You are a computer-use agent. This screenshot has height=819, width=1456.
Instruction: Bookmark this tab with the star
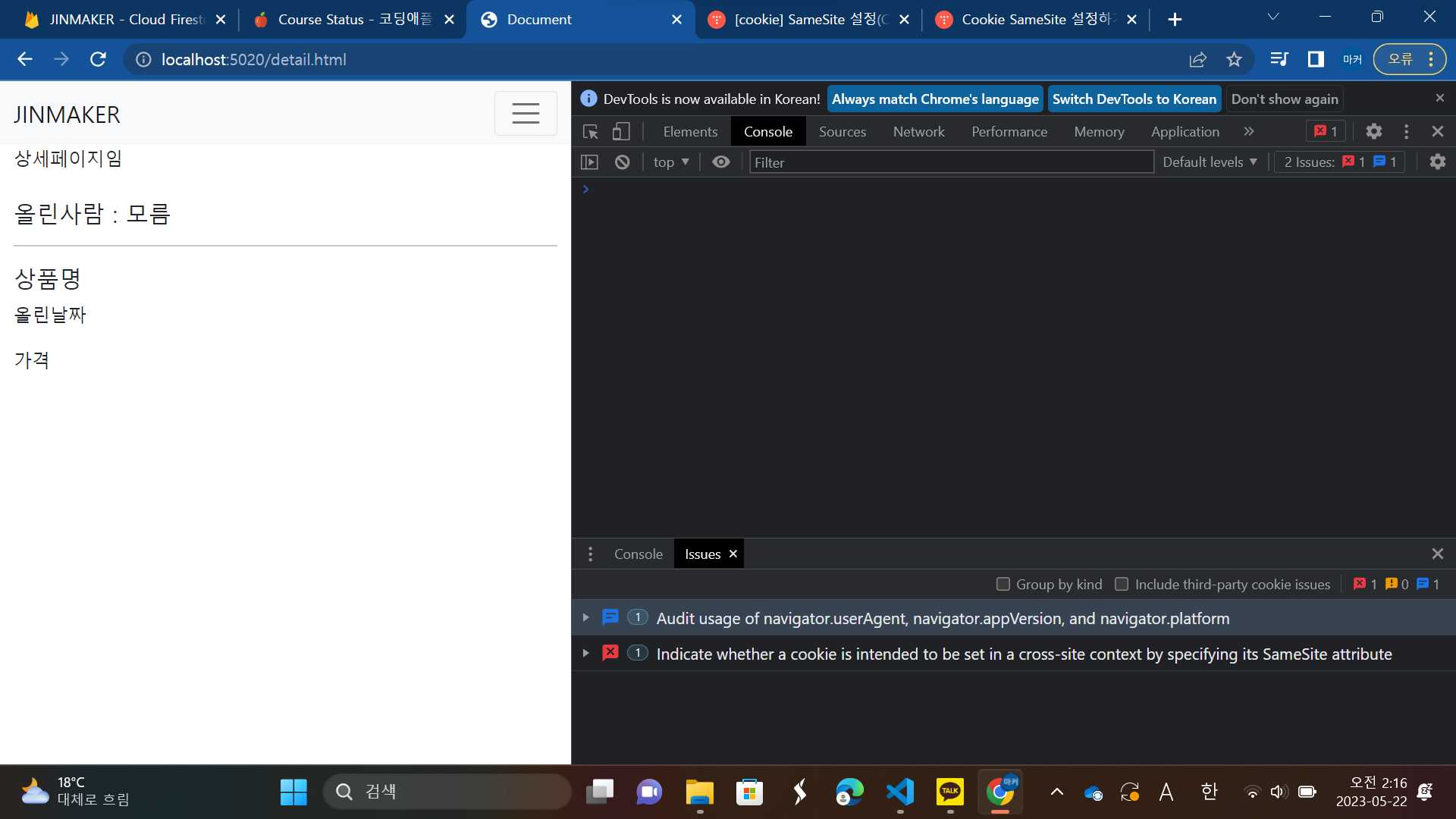coord(1234,59)
